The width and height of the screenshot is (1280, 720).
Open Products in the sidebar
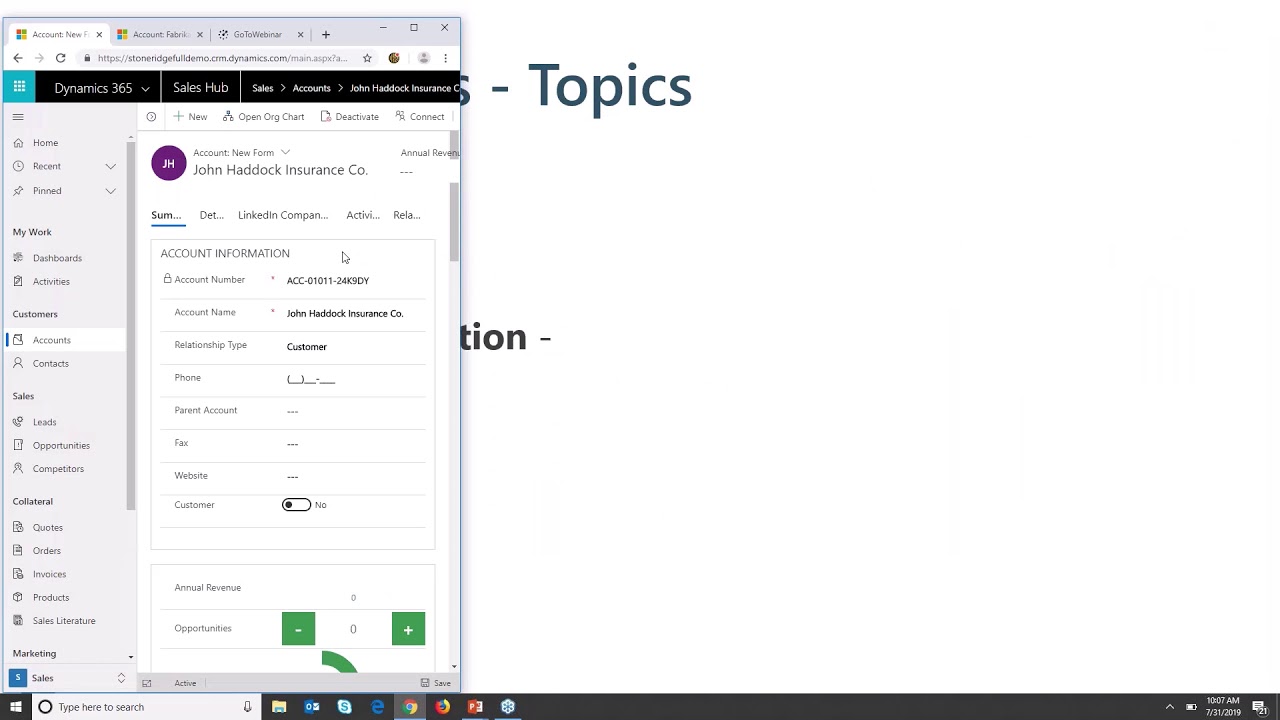(x=50, y=598)
